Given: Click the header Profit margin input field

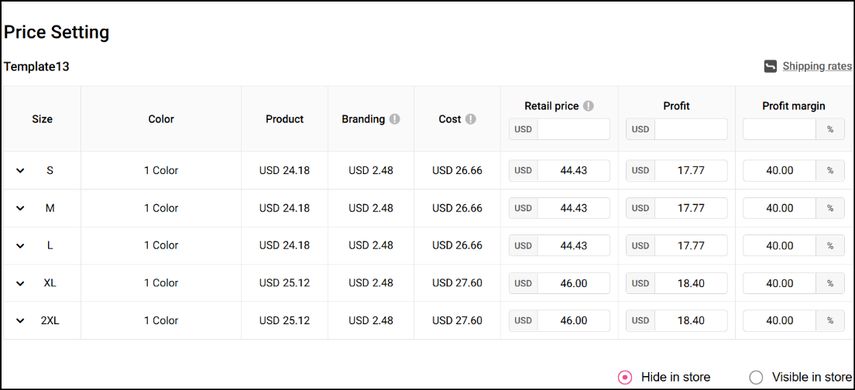Looking at the screenshot, I should (780, 129).
